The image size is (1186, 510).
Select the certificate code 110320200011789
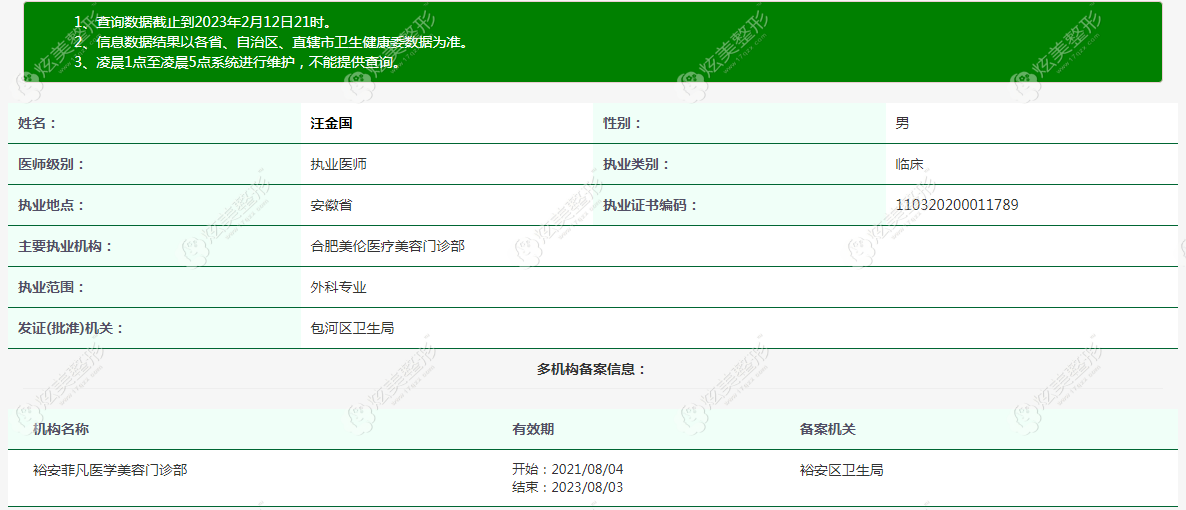(x=957, y=204)
